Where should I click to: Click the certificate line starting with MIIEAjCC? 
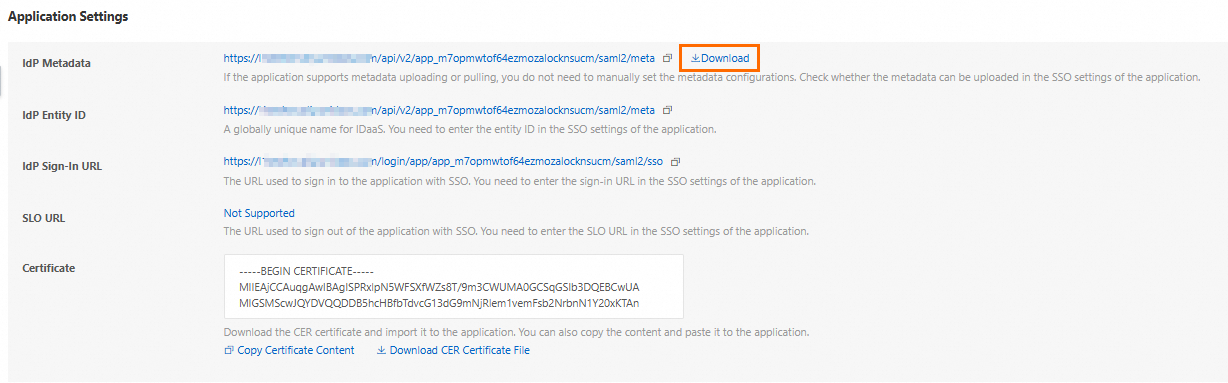[439, 287]
